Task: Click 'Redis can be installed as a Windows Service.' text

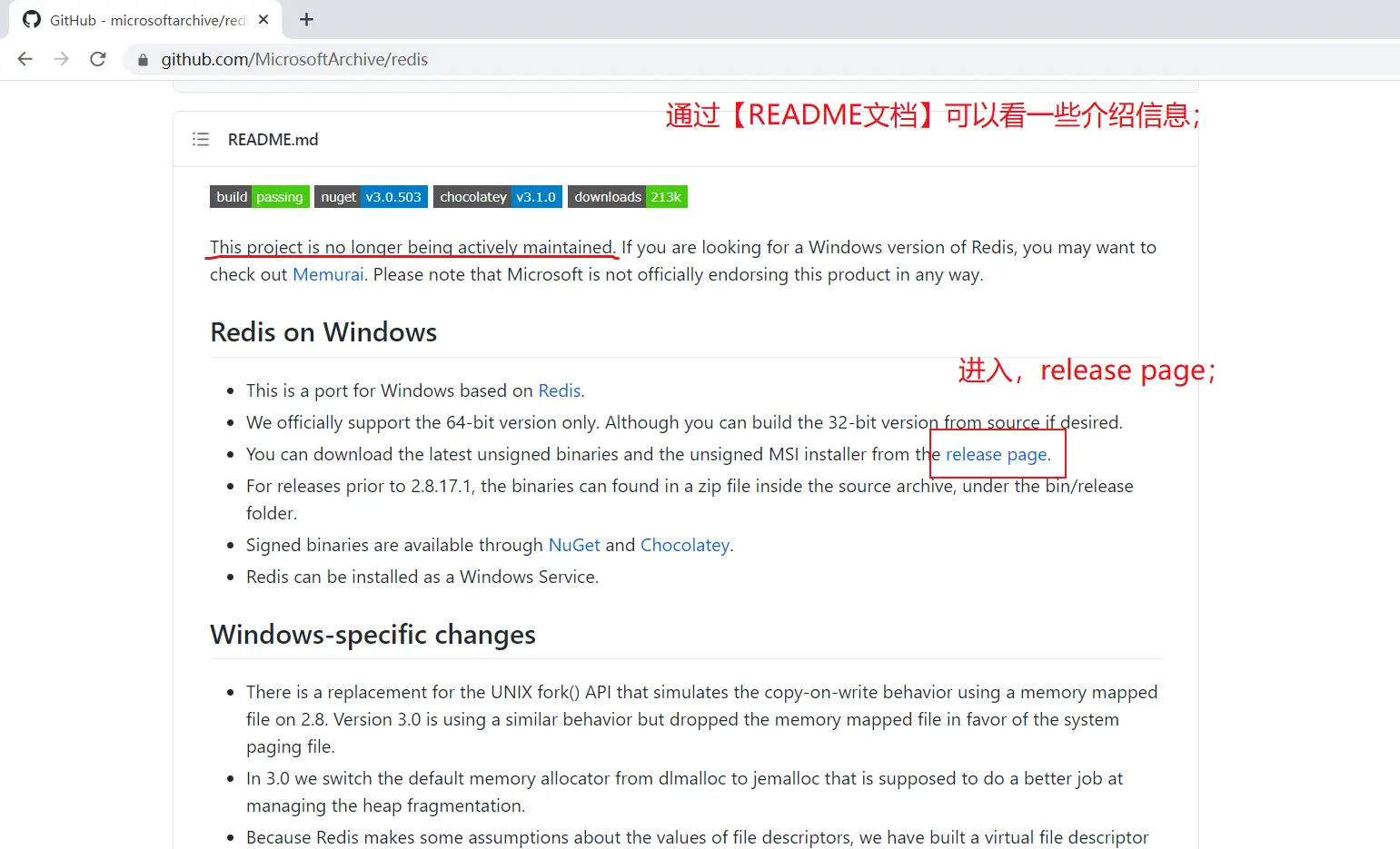Action: 422,577
